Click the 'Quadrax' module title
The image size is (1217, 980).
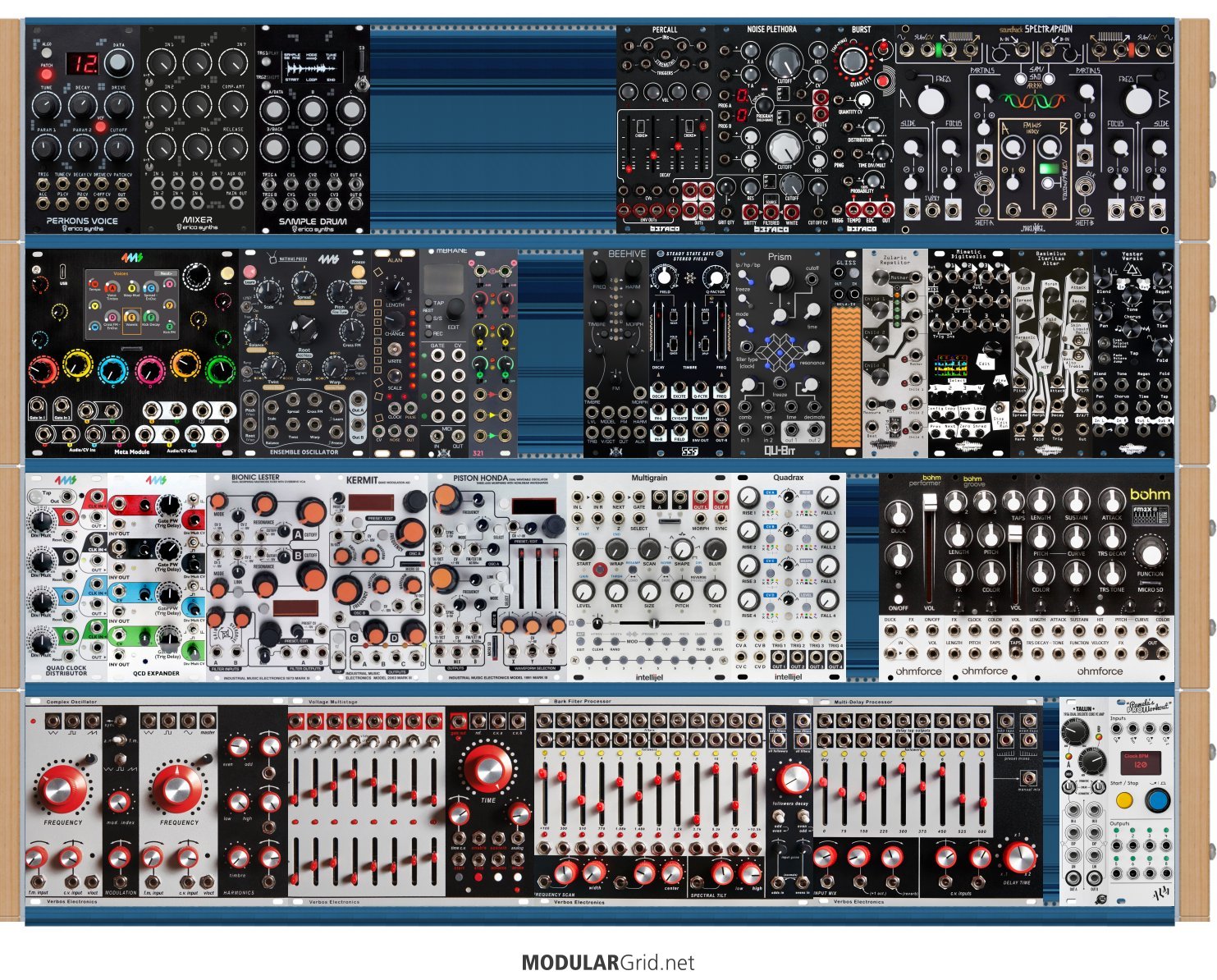(x=789, y=478)
